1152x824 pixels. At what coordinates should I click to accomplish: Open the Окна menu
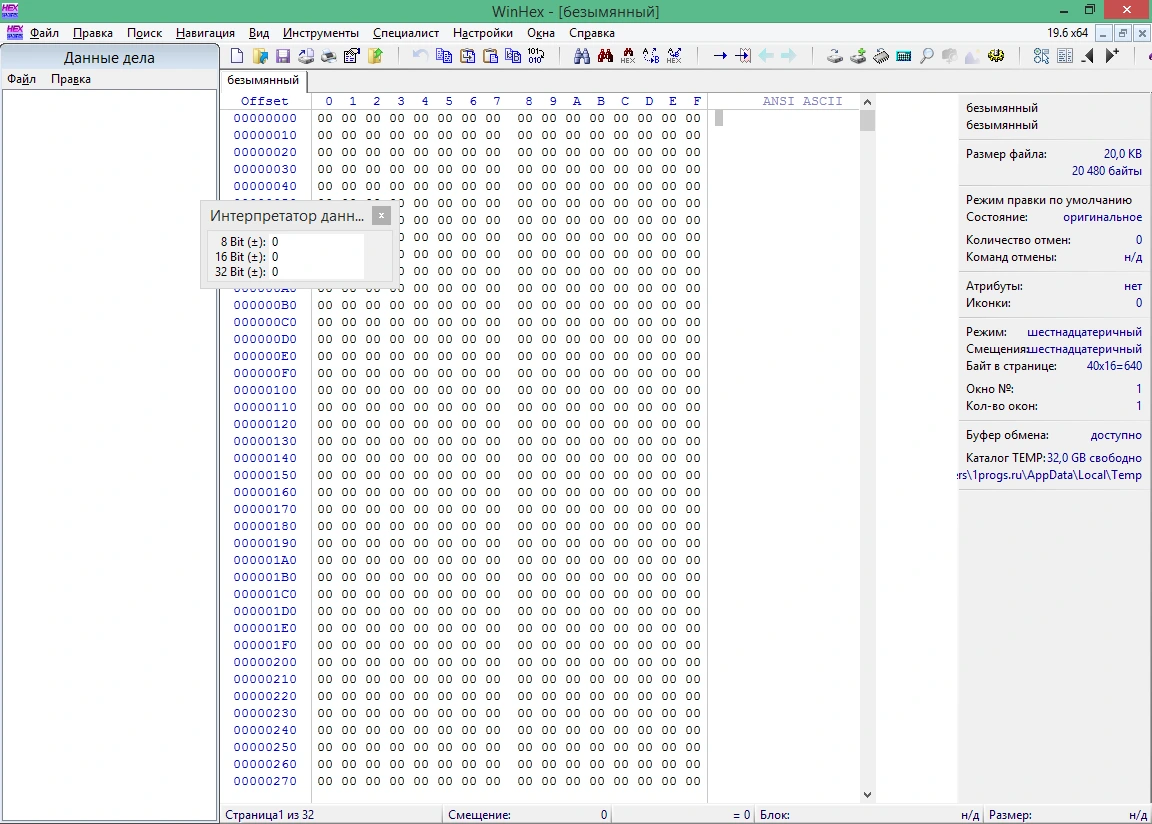pos(541,33)
